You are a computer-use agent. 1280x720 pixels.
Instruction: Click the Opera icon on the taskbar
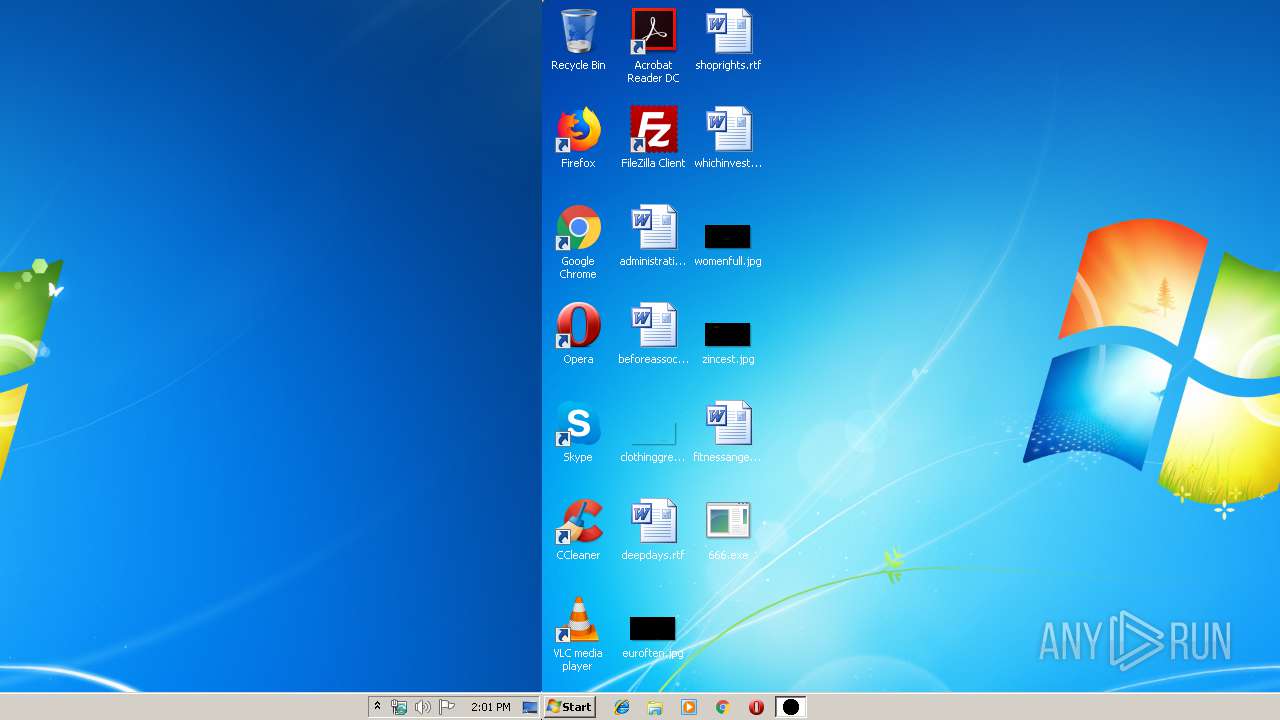756,707
